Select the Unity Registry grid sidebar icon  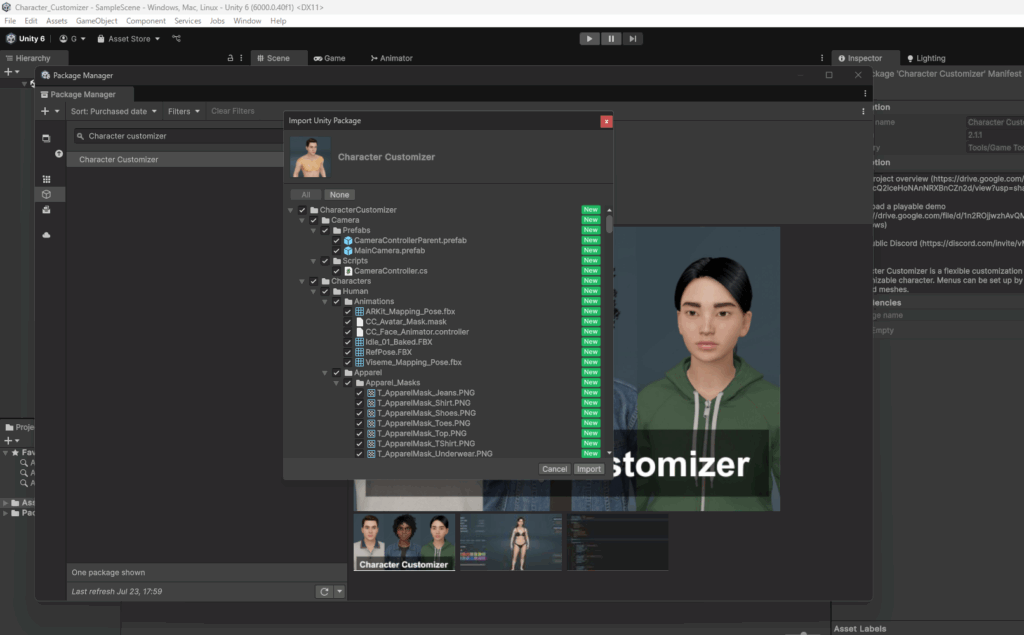pos(46,179)
